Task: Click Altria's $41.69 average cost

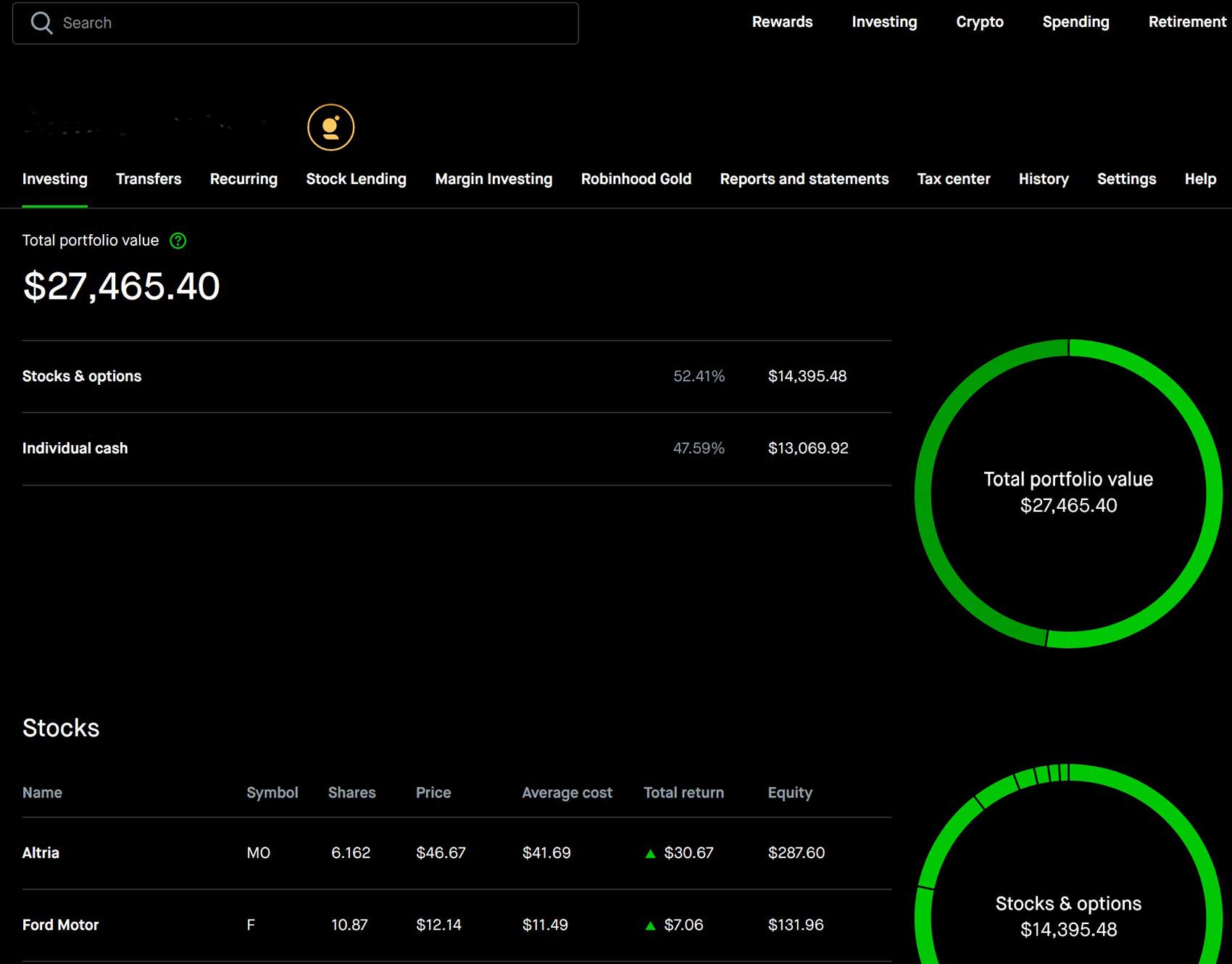Action: (x=546, y=853)
